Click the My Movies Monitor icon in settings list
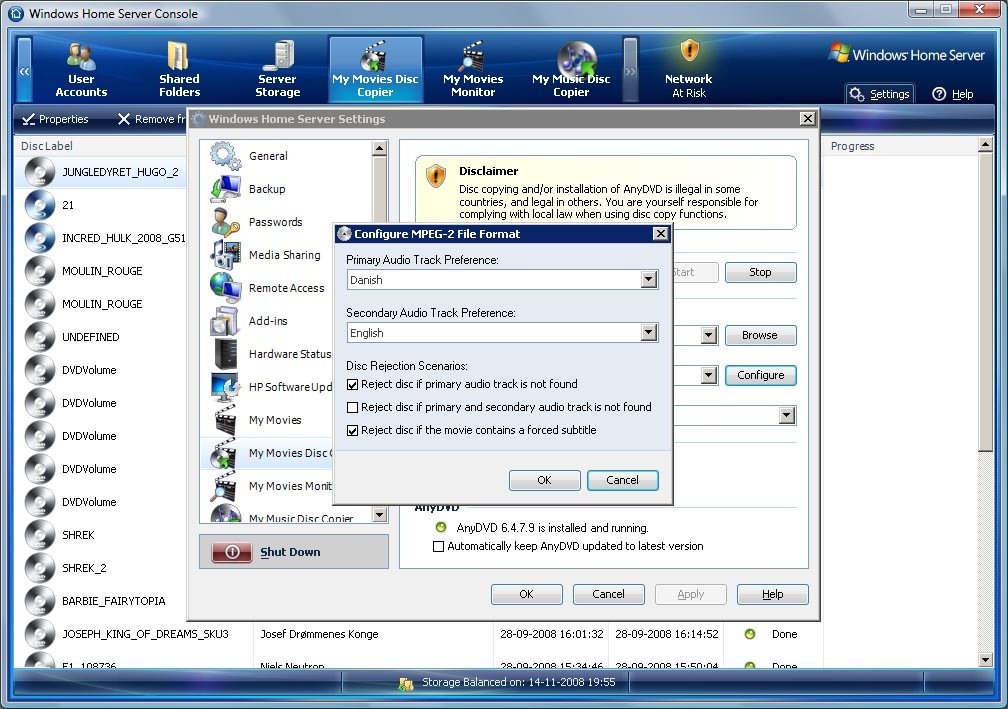The height and width of the screenshot is (709, 1008). click(225, 486)
